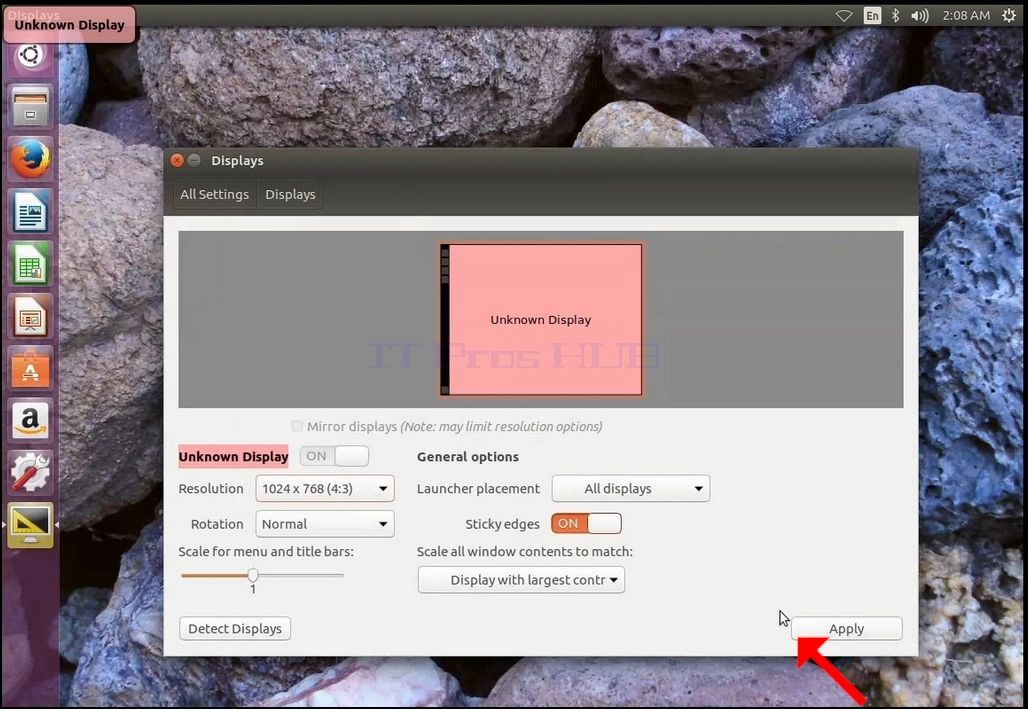Minimize the Displays window
1028x709 pixels.
pos(194,160)
